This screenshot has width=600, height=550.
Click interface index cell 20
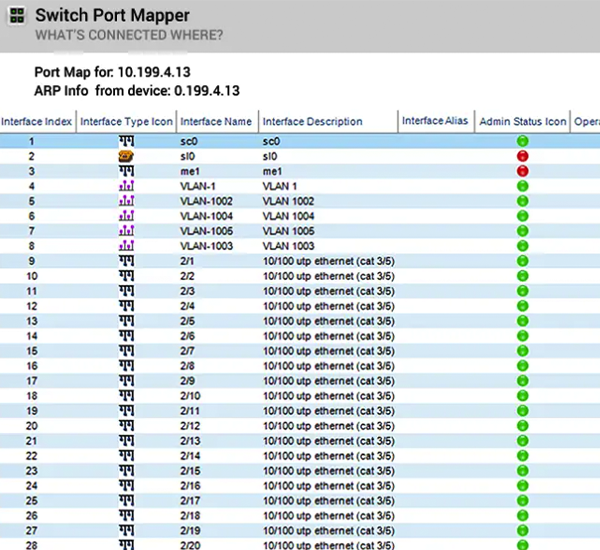tap(32, 426)
